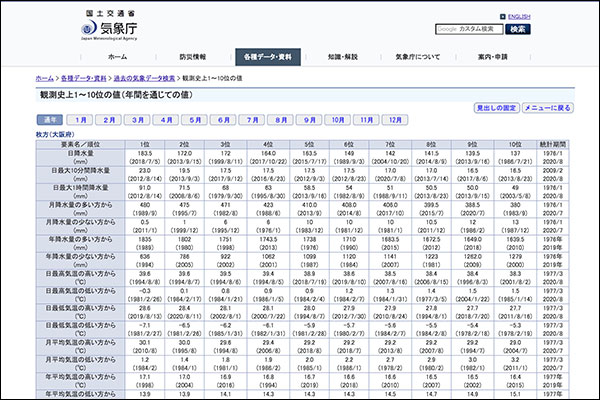Image resolution: width=600 pixels, height=400 pixels.
Task: Click the 137 (1986/7/21) rainfall cell
Action: coord(515,157)
